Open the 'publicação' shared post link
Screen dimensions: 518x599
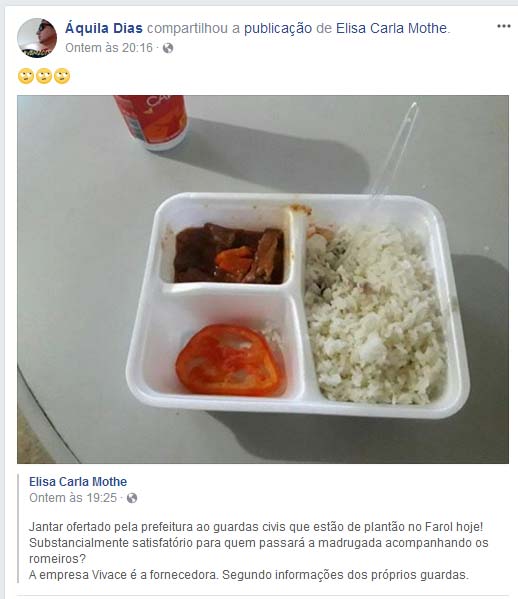point(278,28)
